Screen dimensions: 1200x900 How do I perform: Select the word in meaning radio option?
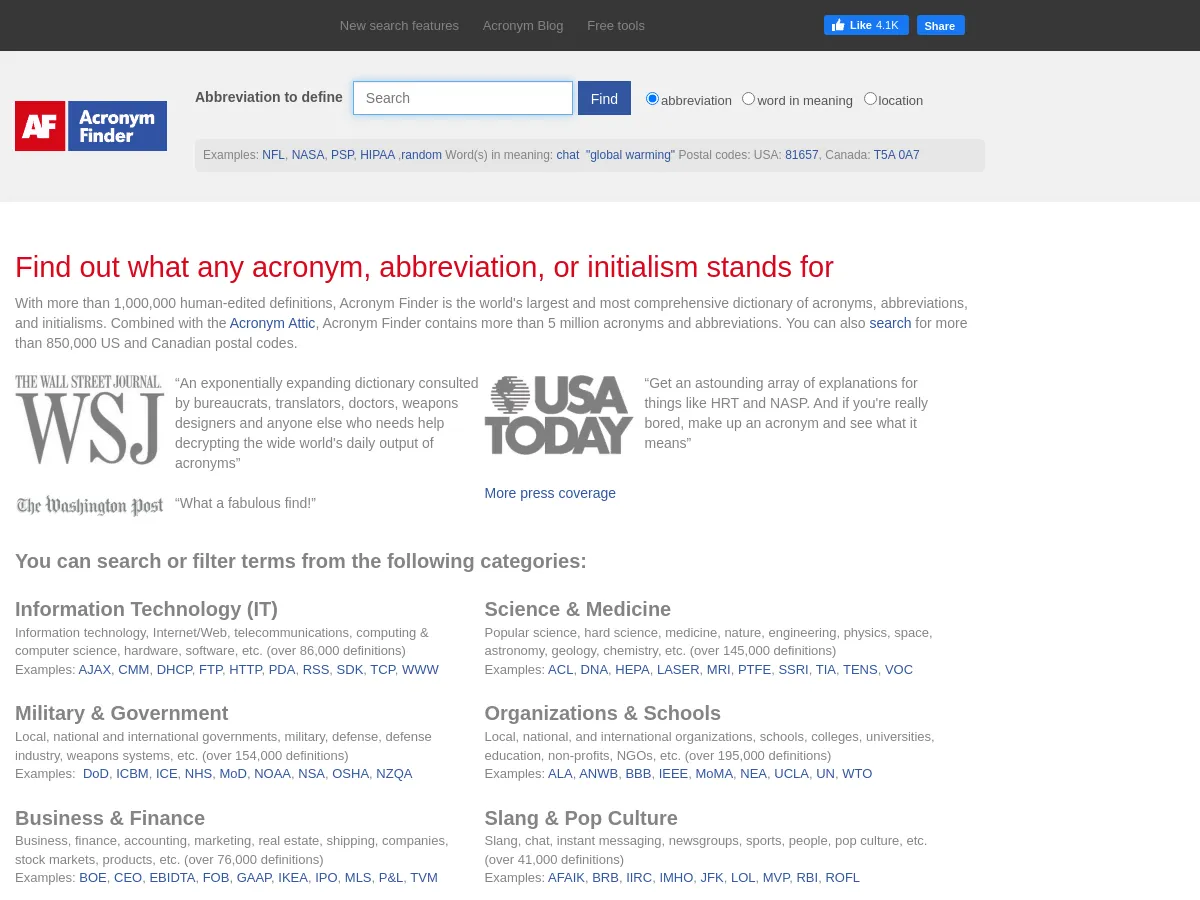748,98
